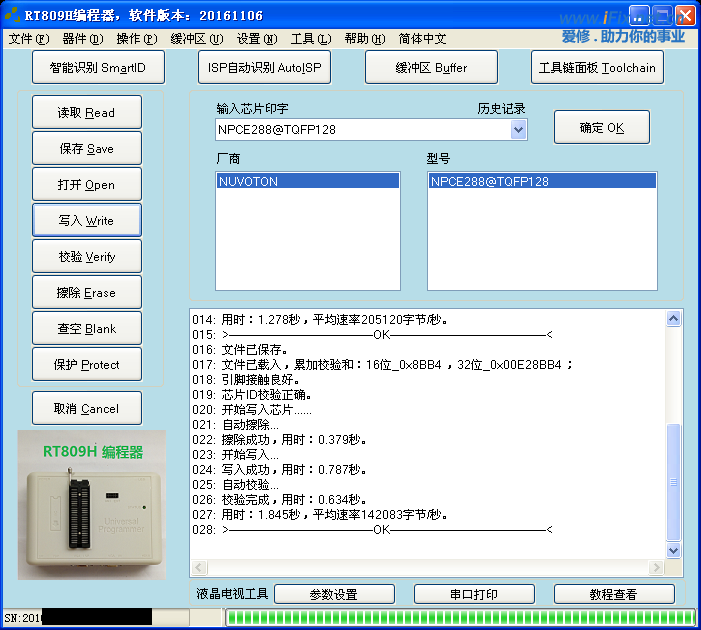Click the Save (保存) button
701x630 pixels.
tap(87, 149)
